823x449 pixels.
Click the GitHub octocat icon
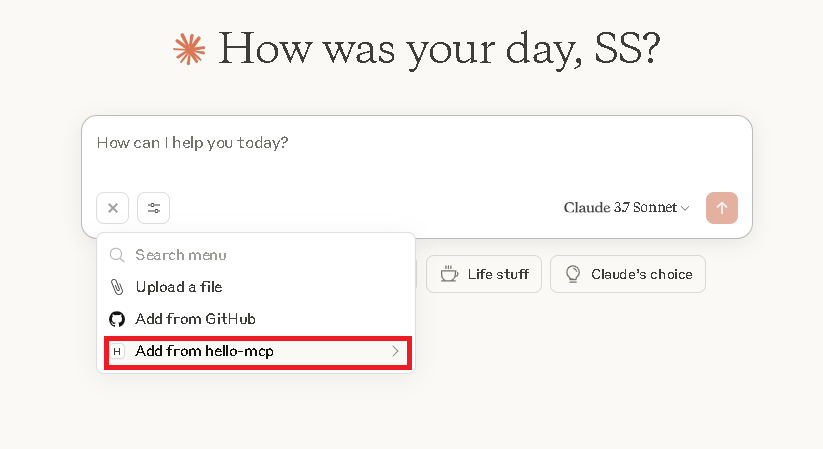pos(117,319)
